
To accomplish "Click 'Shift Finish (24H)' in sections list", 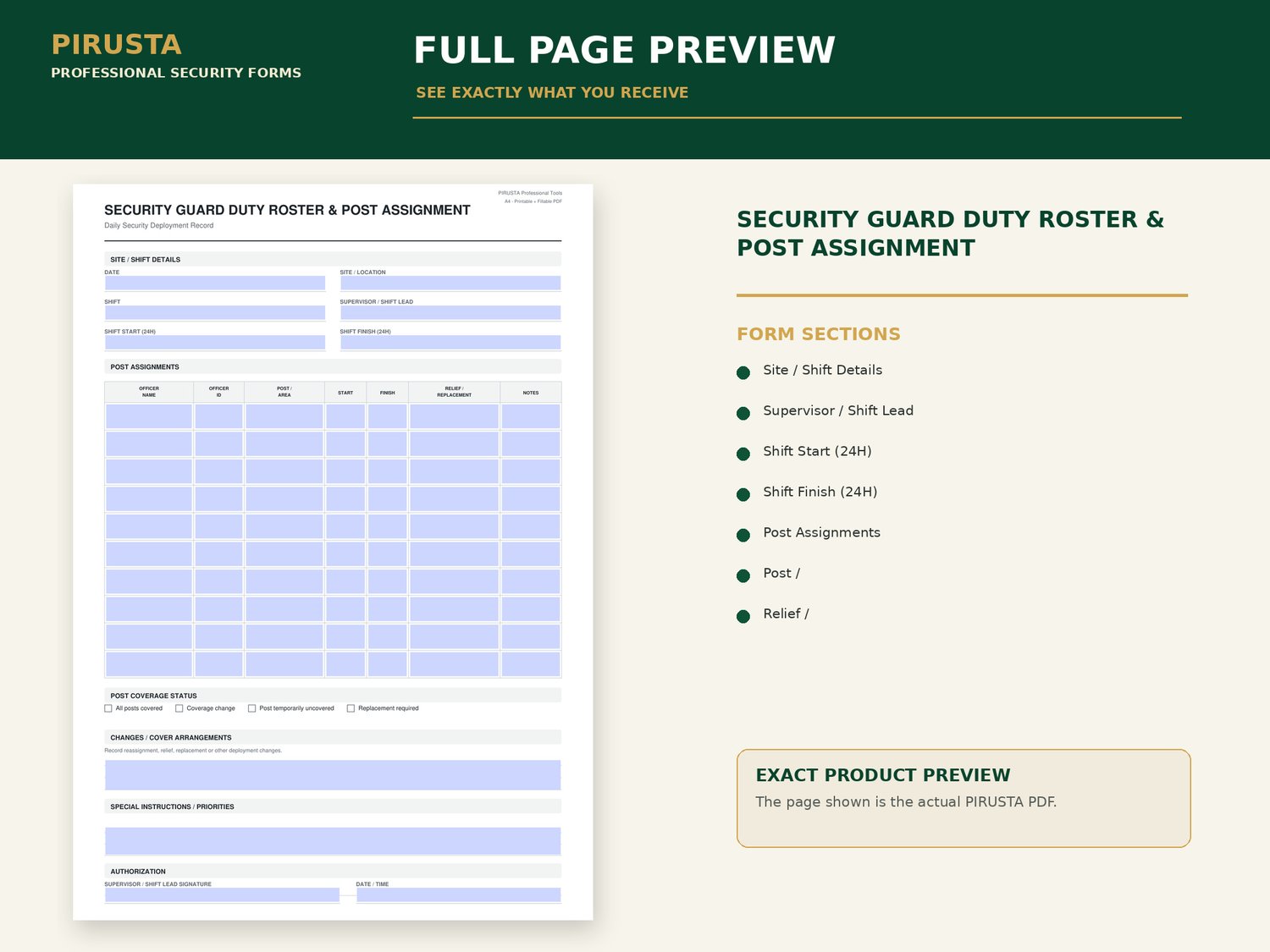I will [x=820, y=492].
